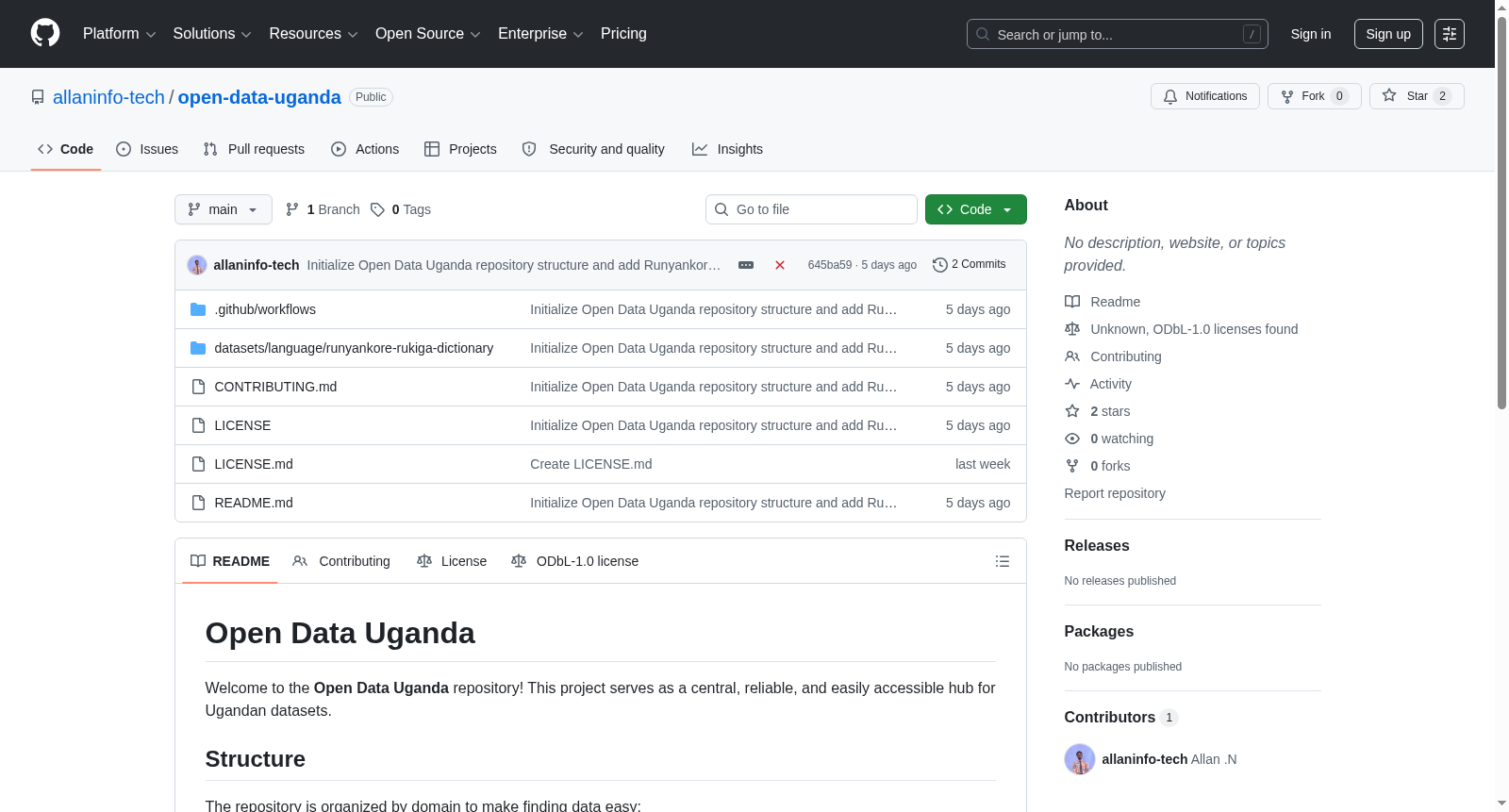Image resolution: width=1509 pixels, height=812 pixels.
Task: Expand the Resources menu
Action: [314, 34]
